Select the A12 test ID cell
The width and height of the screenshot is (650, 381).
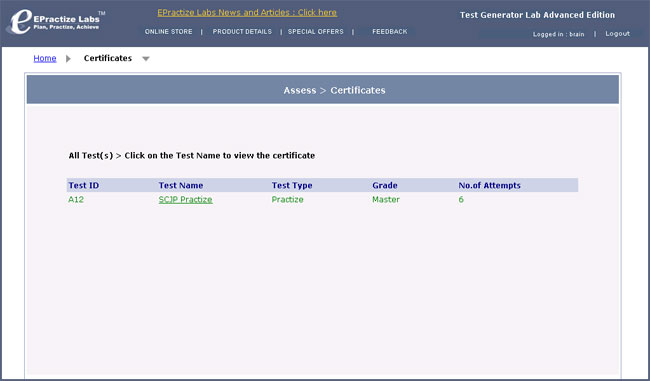click(x=76, y=199)
